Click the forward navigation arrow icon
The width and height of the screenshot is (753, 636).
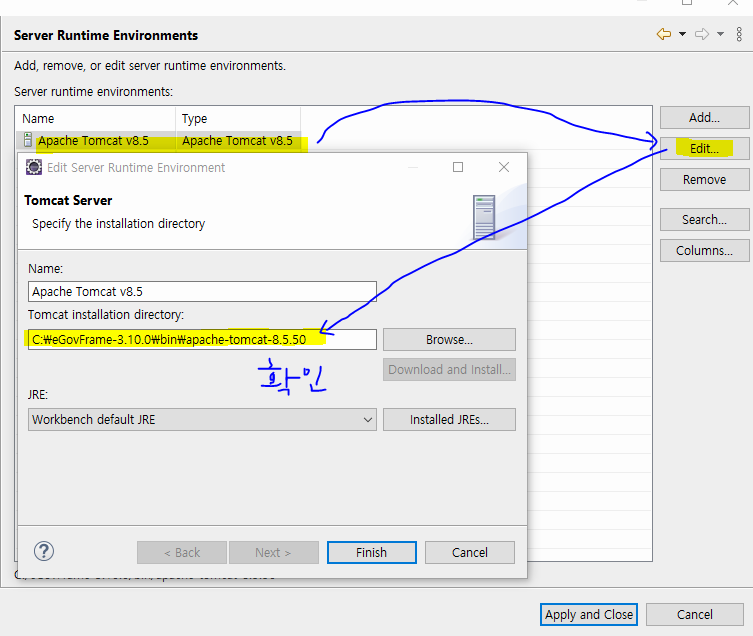click(x=702, y=34)
